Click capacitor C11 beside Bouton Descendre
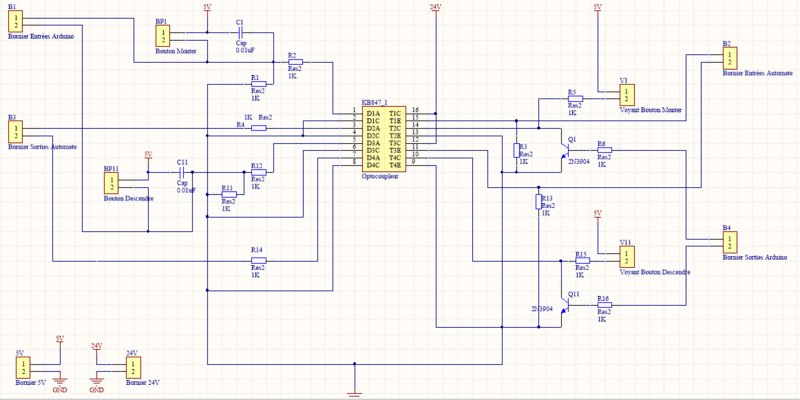Viewport: 800px width, 400px height. (182, 172)
